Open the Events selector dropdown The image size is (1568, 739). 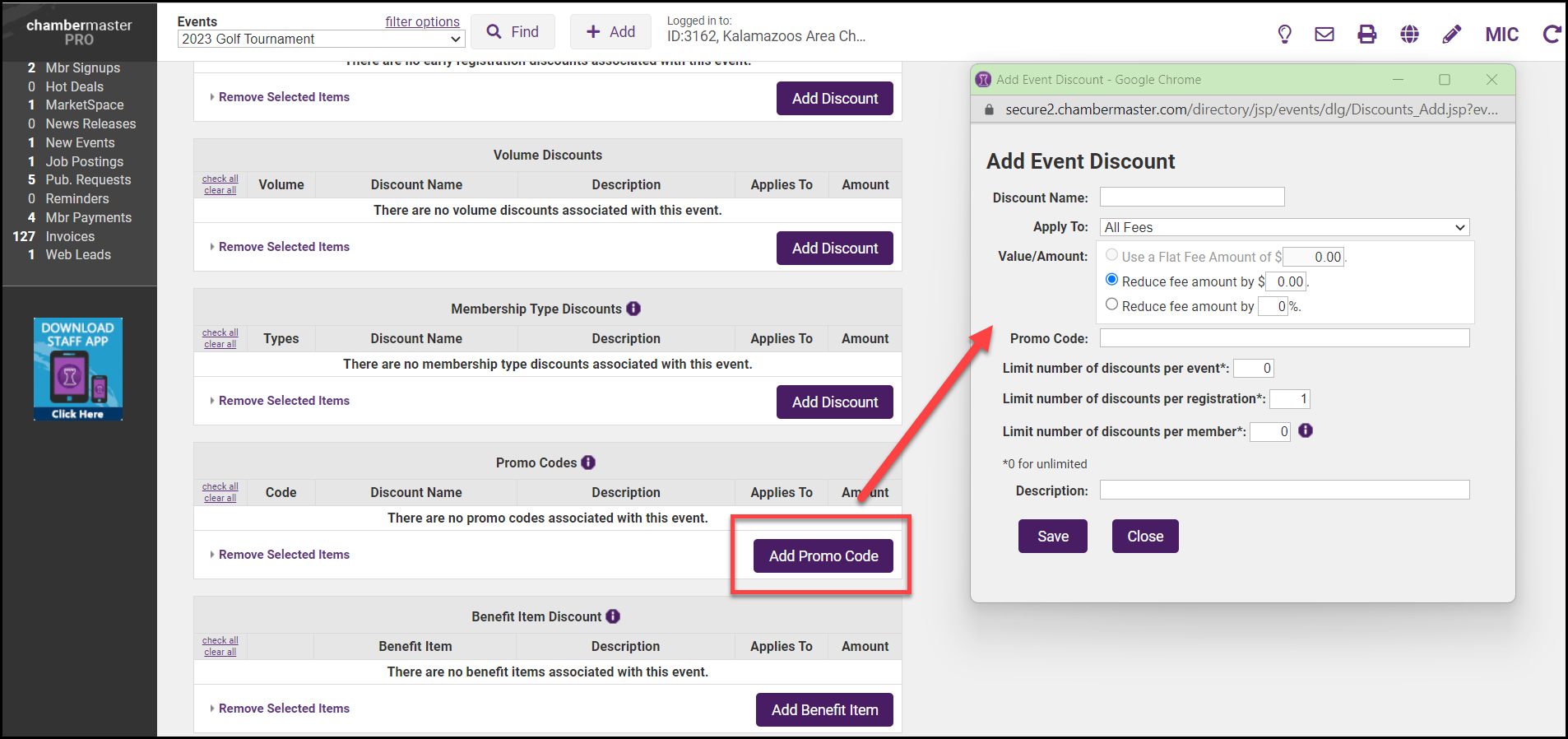[321, 39]
